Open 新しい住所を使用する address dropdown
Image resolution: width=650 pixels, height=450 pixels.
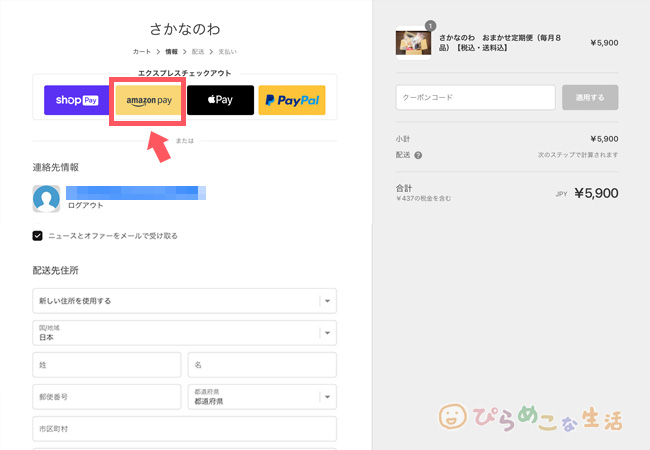(x=184, y=301)
